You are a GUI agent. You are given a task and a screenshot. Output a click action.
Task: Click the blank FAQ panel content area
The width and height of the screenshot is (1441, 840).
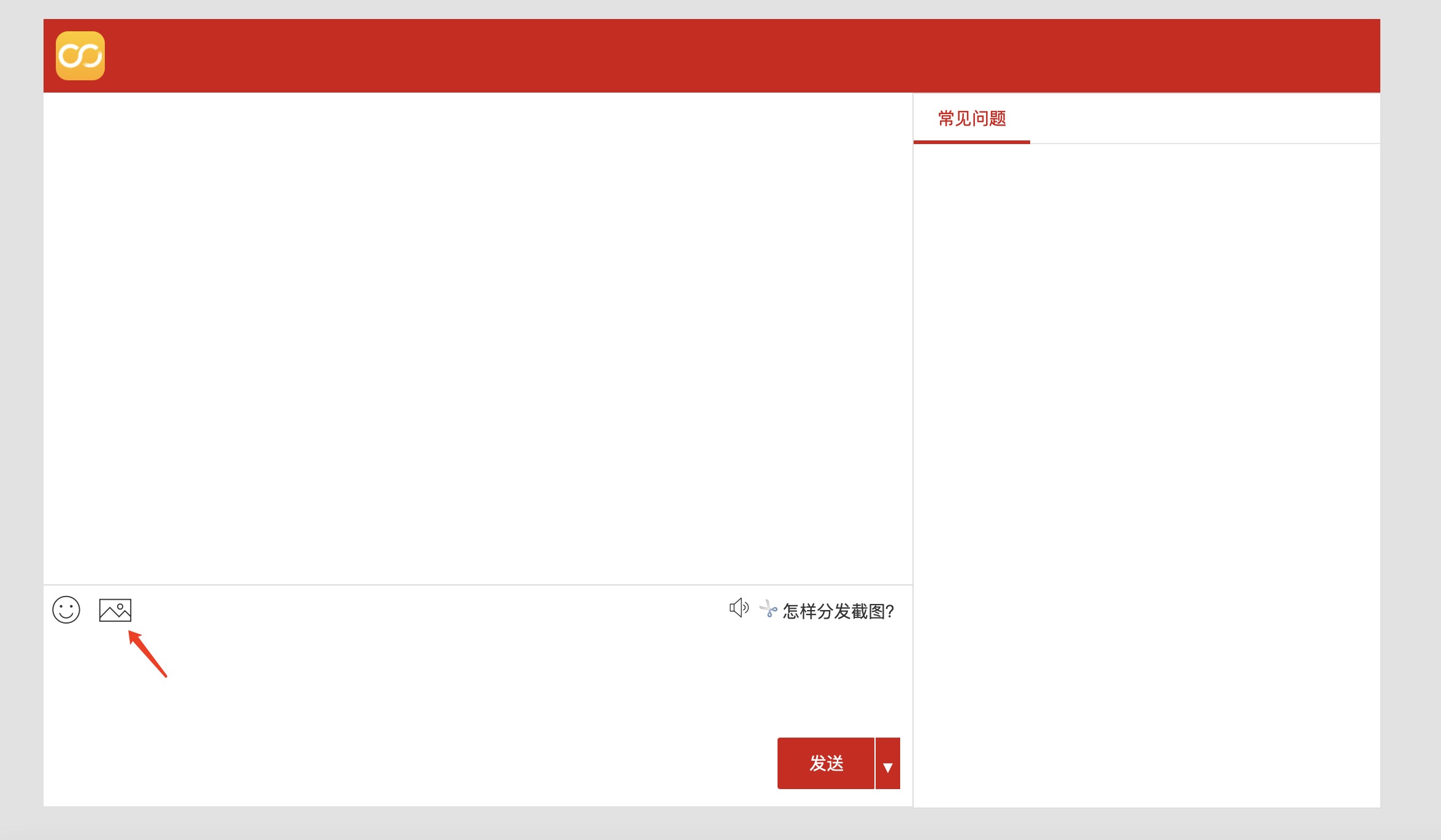coord(1145,472)
